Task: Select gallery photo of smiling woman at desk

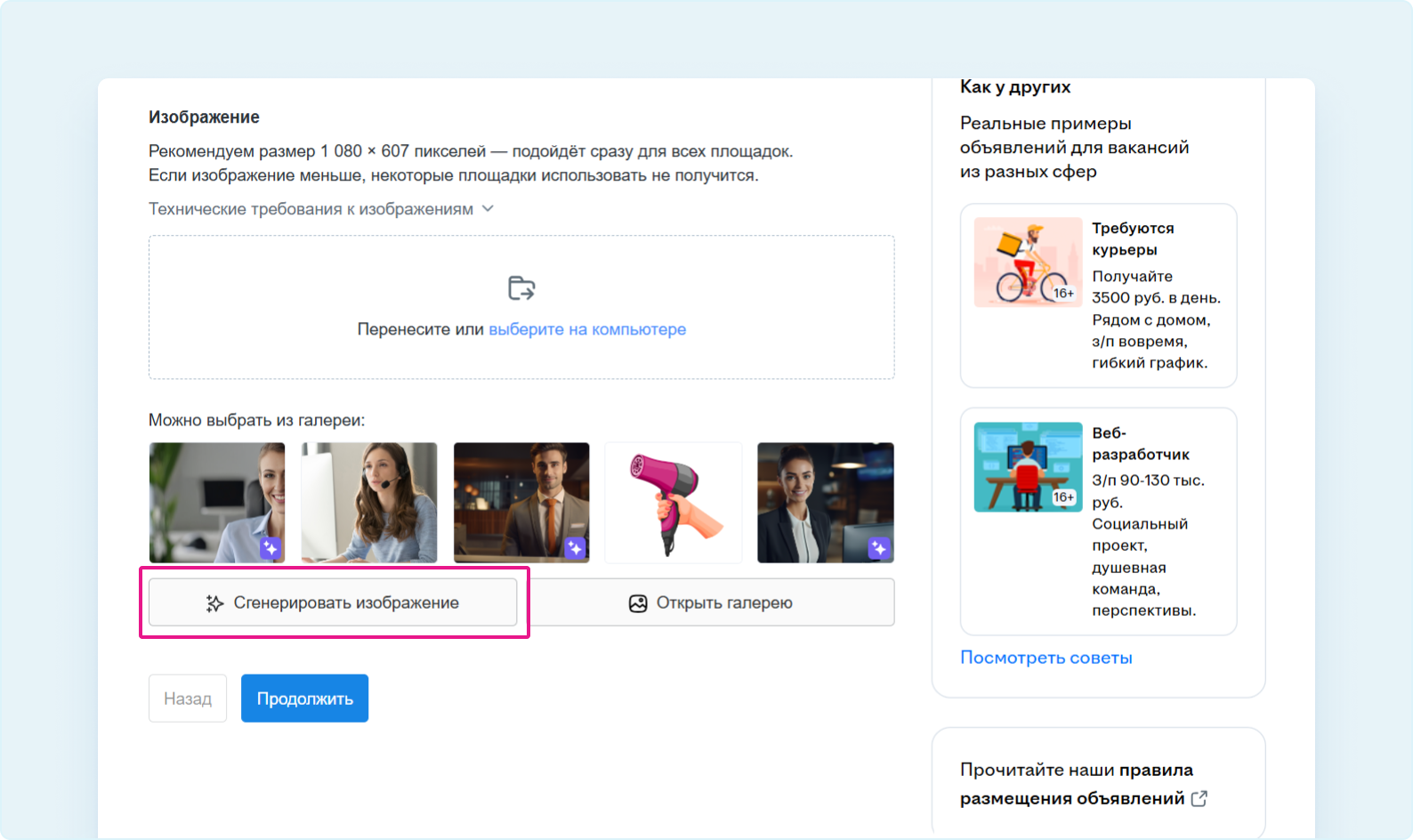Action: pos(217,503)
